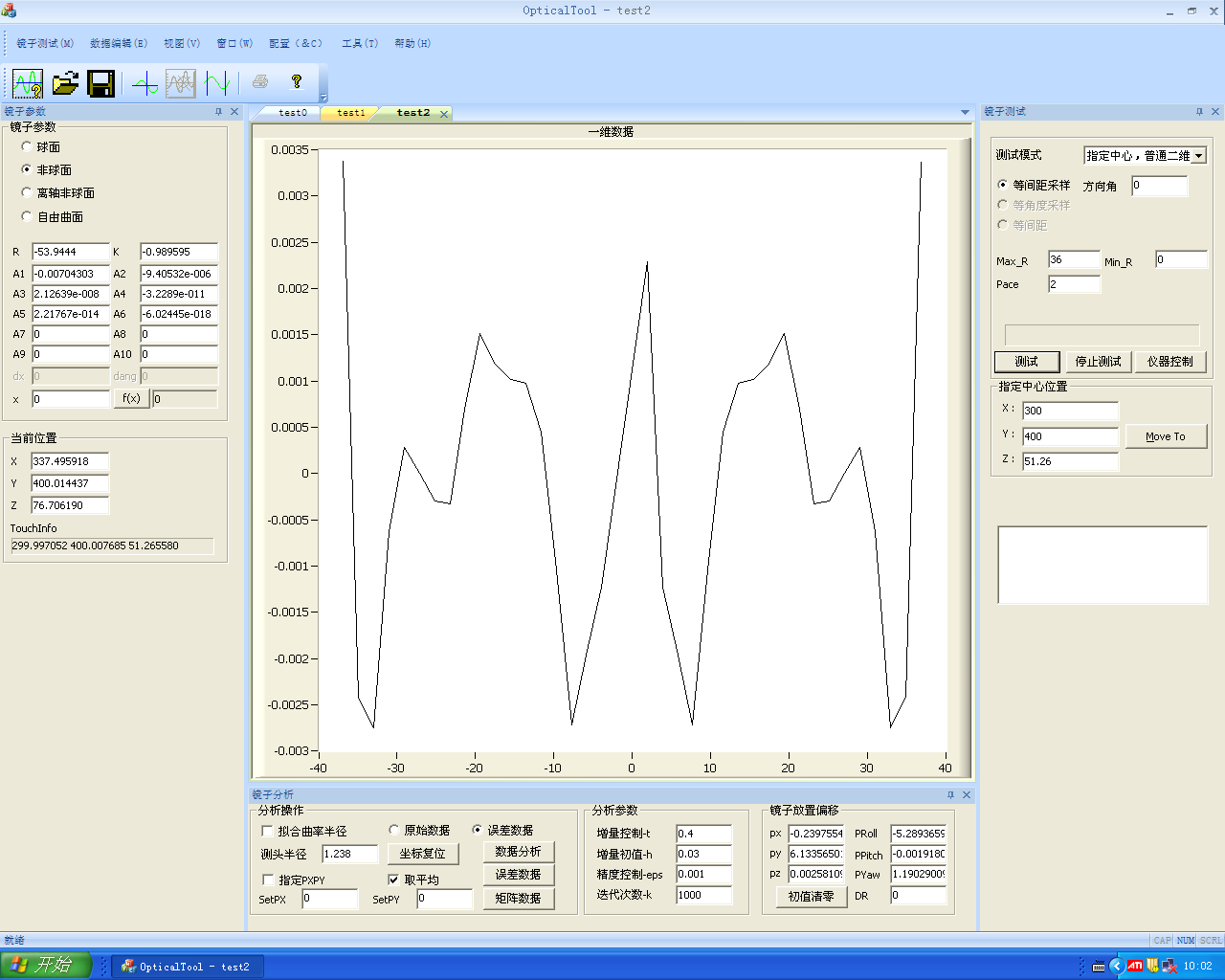The width and height of the screenshot is (1225, 980).
Task: Switch to the test0 tab
Action: pos(293,113)
